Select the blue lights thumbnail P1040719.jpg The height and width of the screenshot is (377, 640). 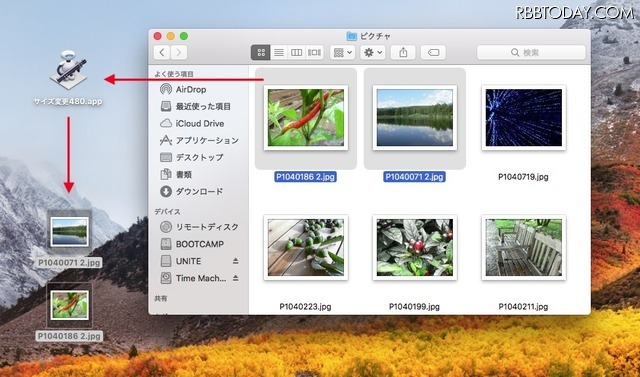point(524,118)
